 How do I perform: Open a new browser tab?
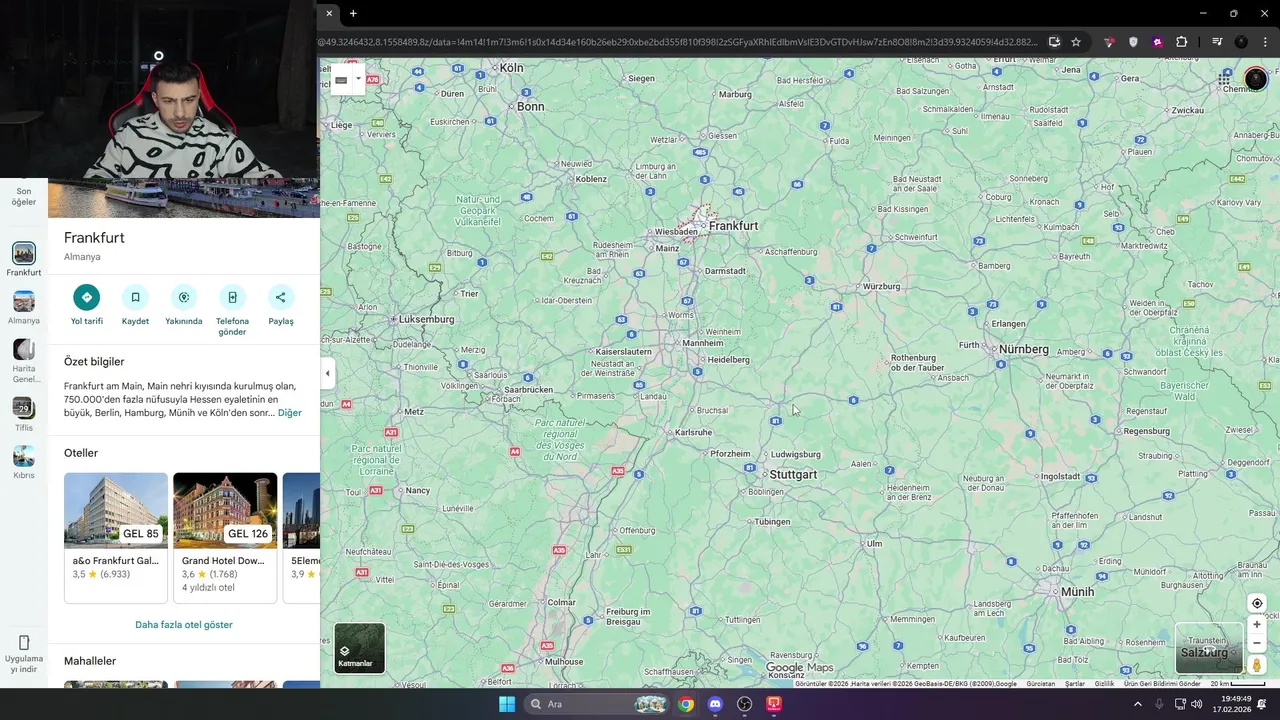pyautogui.click(x=353, y=13)
